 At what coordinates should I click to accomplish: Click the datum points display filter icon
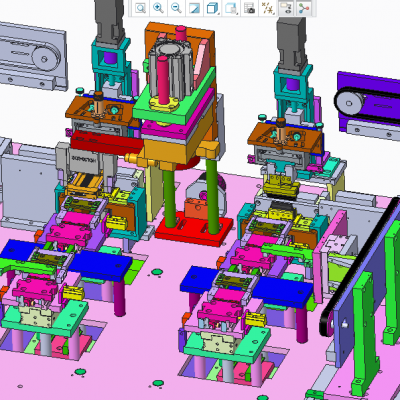pyautogui.click(x=267, y=8)
